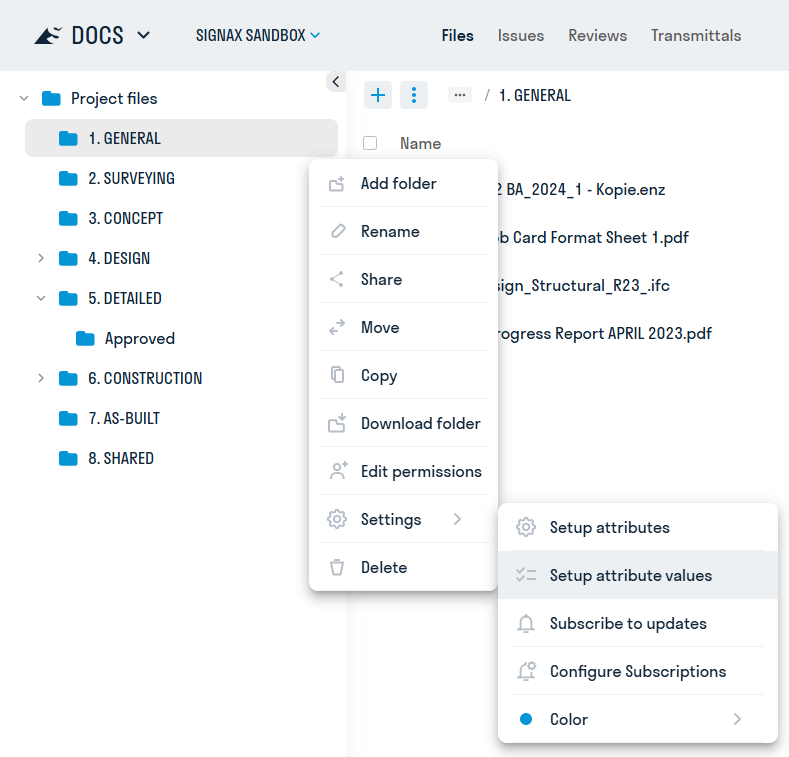Click the attribute values checklist icon
The width and height of the screenshot is (789, 757).
tap(526, 575)
